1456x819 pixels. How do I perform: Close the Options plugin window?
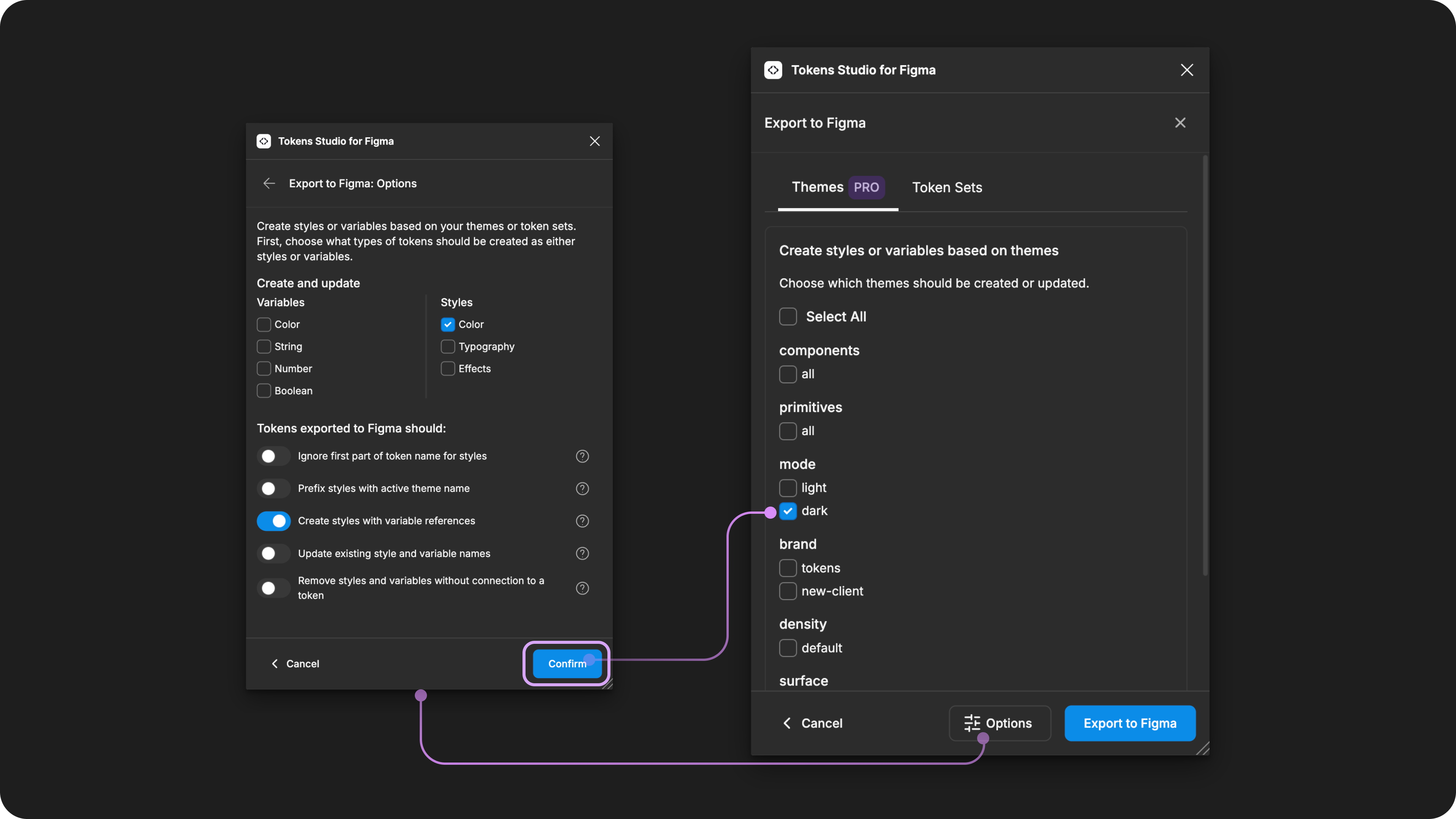(x=595, y=141)
